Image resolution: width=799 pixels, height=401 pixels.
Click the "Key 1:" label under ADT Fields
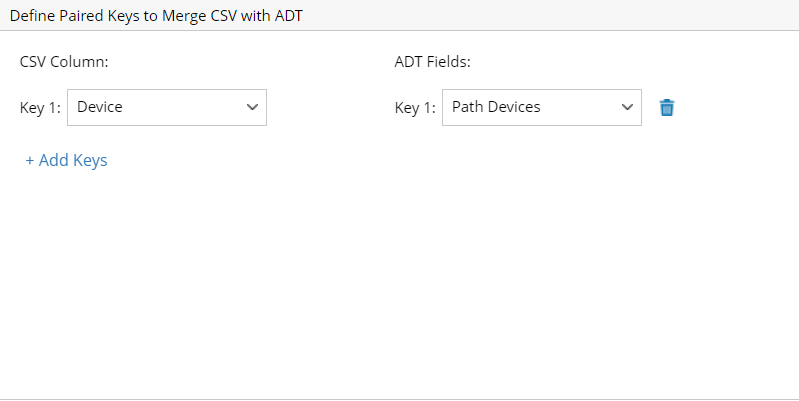click(415, 108)
